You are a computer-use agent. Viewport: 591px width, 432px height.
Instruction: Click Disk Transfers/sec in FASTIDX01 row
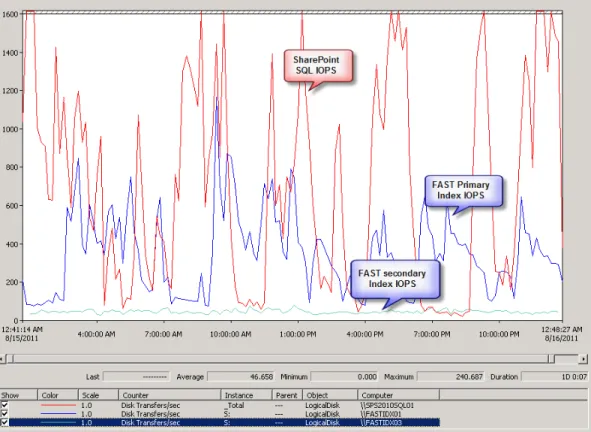click(150, 414)
